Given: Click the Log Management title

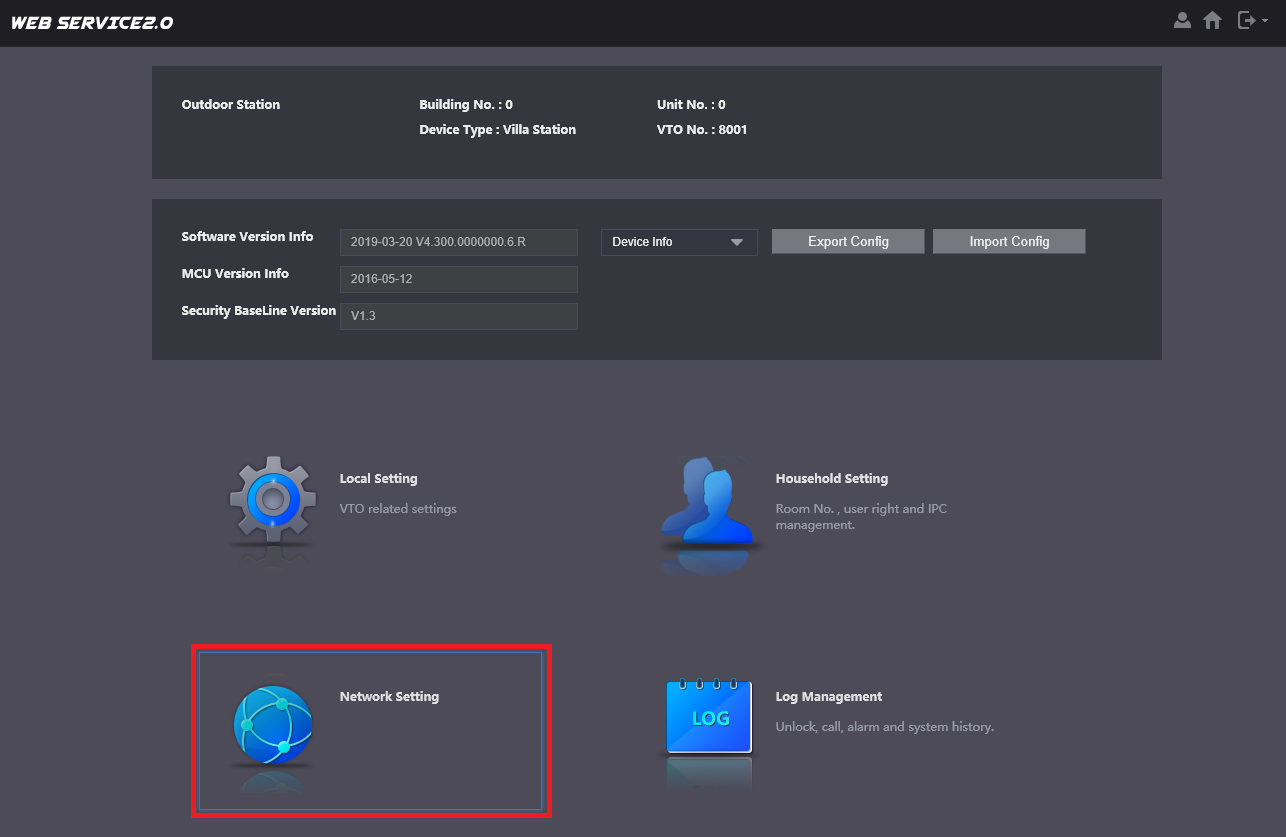Looking at the screenshot, I should 828,697.
